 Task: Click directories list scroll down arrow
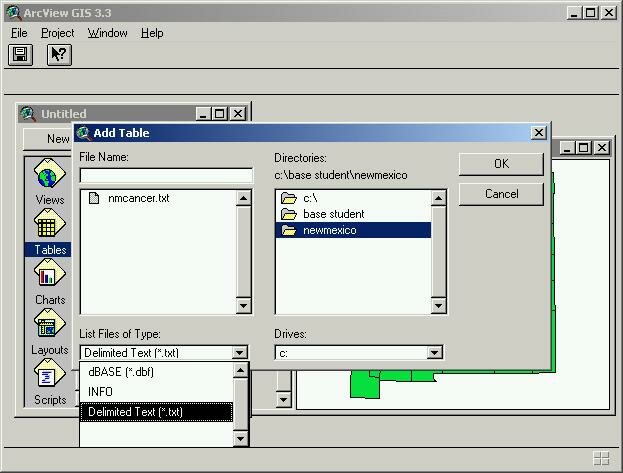pyautogui.click(x=438, y=306)
